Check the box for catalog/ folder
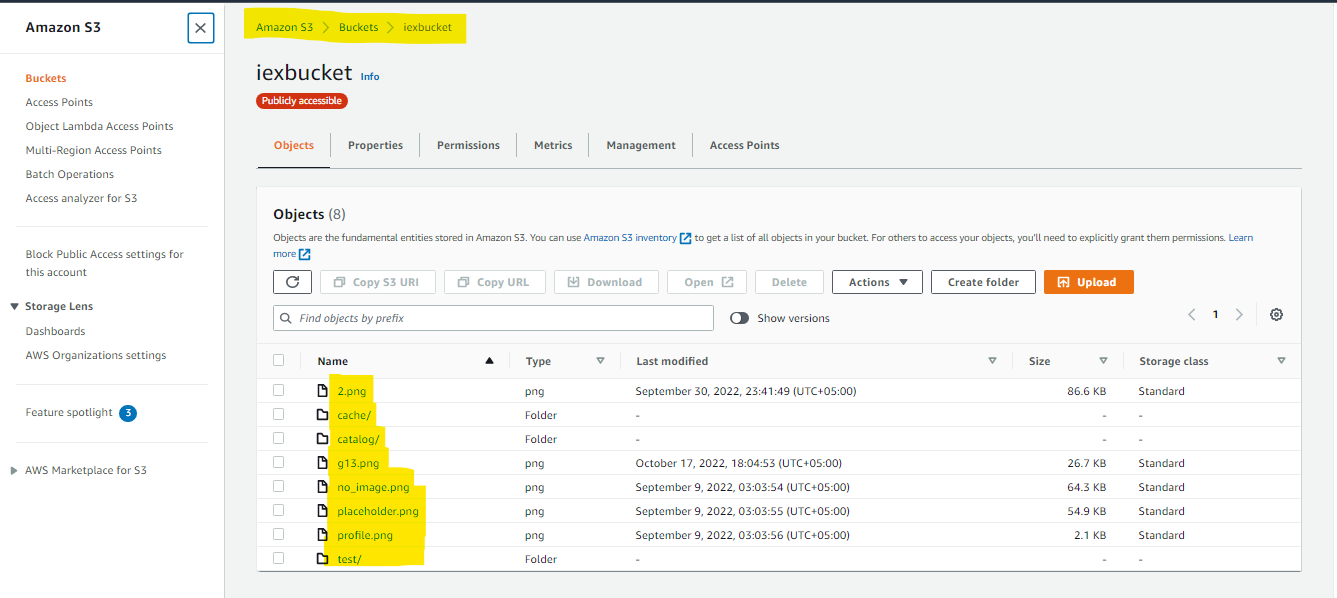Image resolution: width=1337 pixels, height=598 pixels. (278, 438)
